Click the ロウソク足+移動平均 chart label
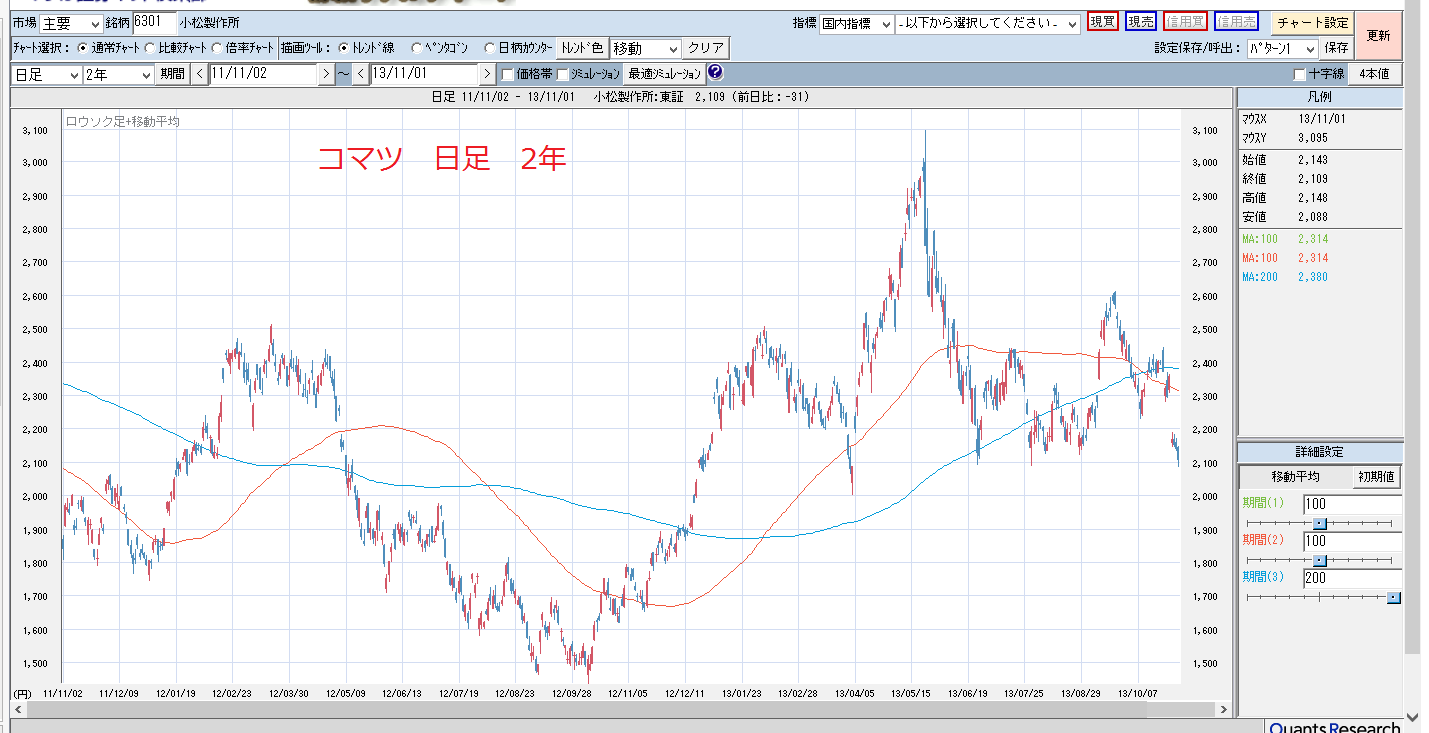Viewport: 1429px width, 733px height. click(122, 122)
